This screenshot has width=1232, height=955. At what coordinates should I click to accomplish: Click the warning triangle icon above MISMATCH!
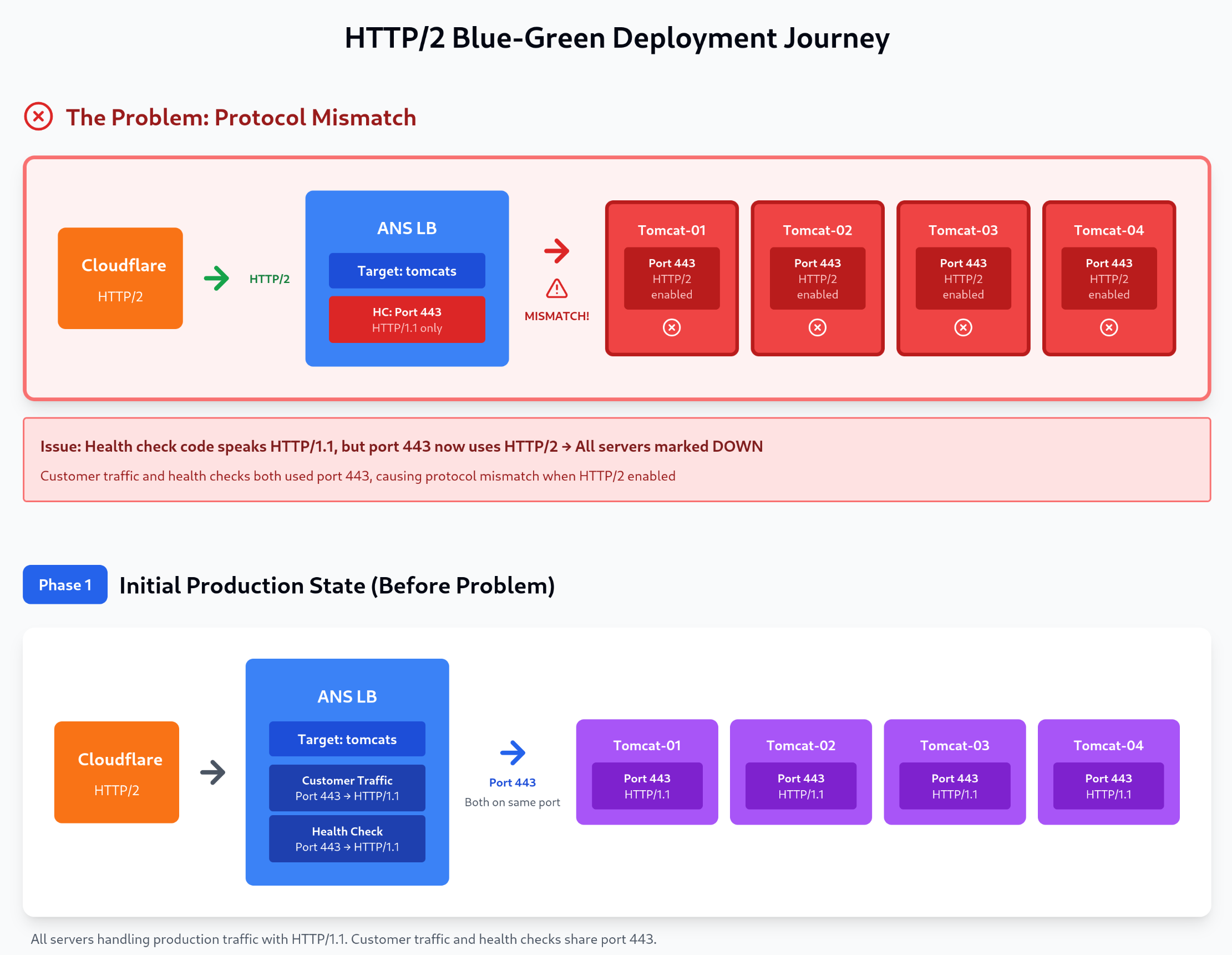[557, 289]
